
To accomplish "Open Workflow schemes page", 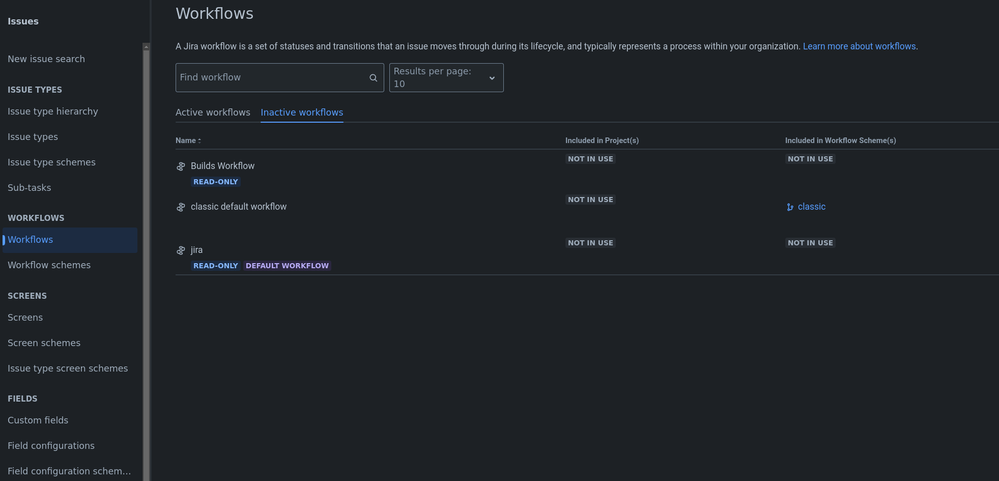I will point(49,265).
